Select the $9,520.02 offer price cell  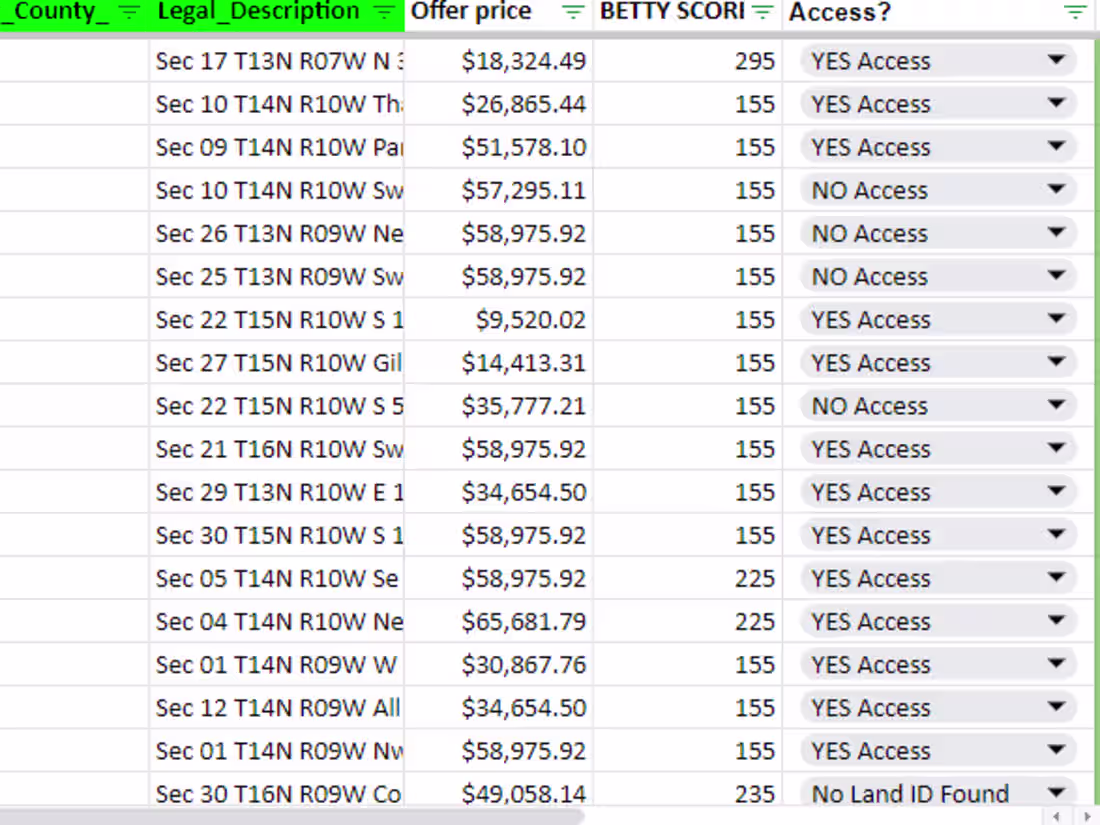(x=498, y=320)
